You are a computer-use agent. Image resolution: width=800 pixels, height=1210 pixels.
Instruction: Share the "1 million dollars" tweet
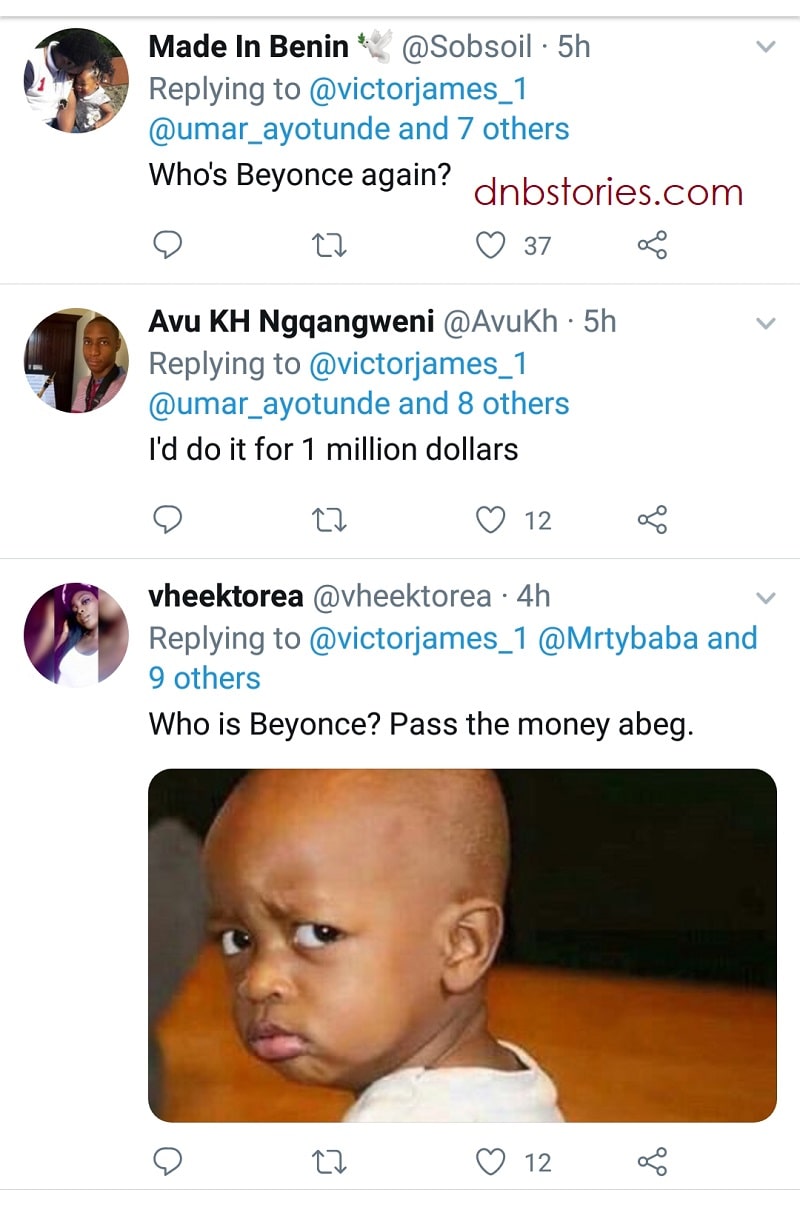coord(652,520)
